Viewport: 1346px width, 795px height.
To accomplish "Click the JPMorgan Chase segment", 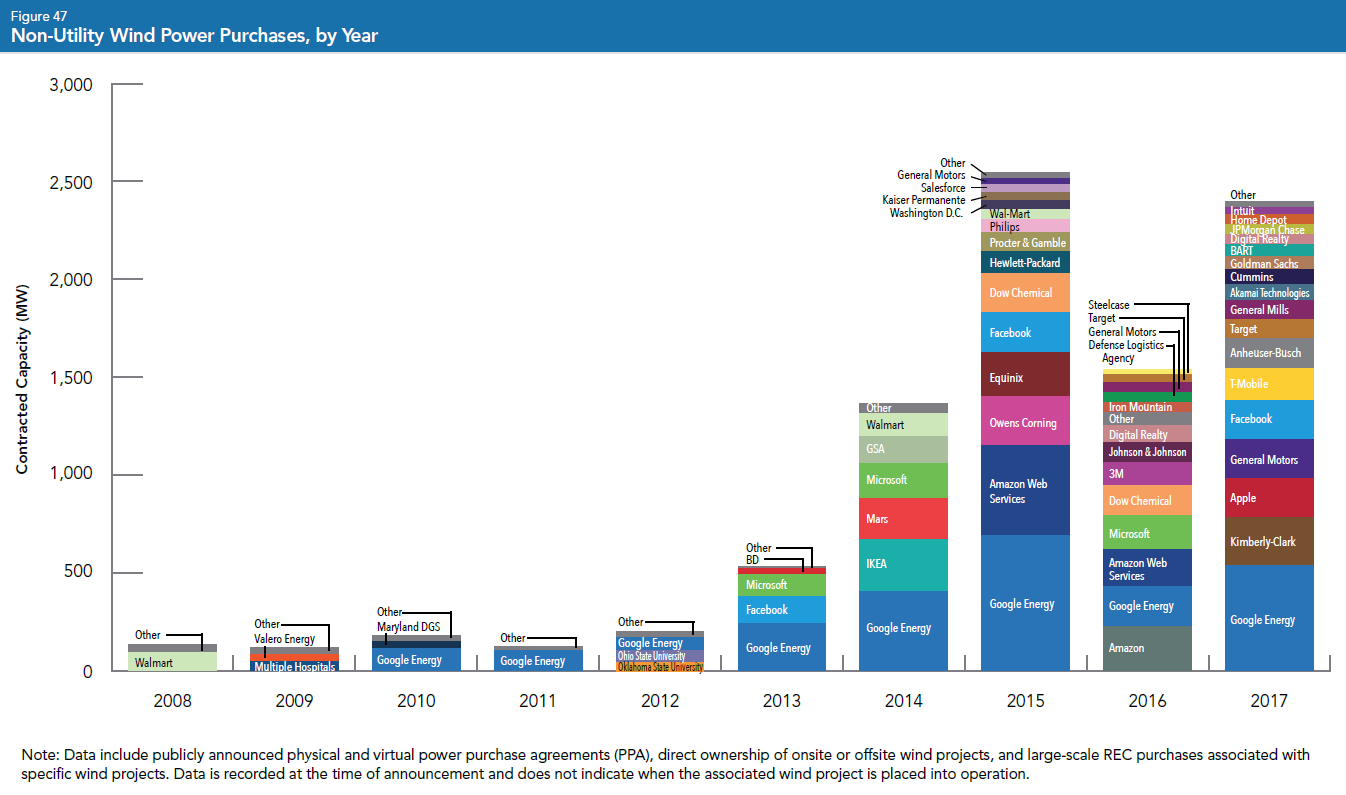I will 1269,230.
